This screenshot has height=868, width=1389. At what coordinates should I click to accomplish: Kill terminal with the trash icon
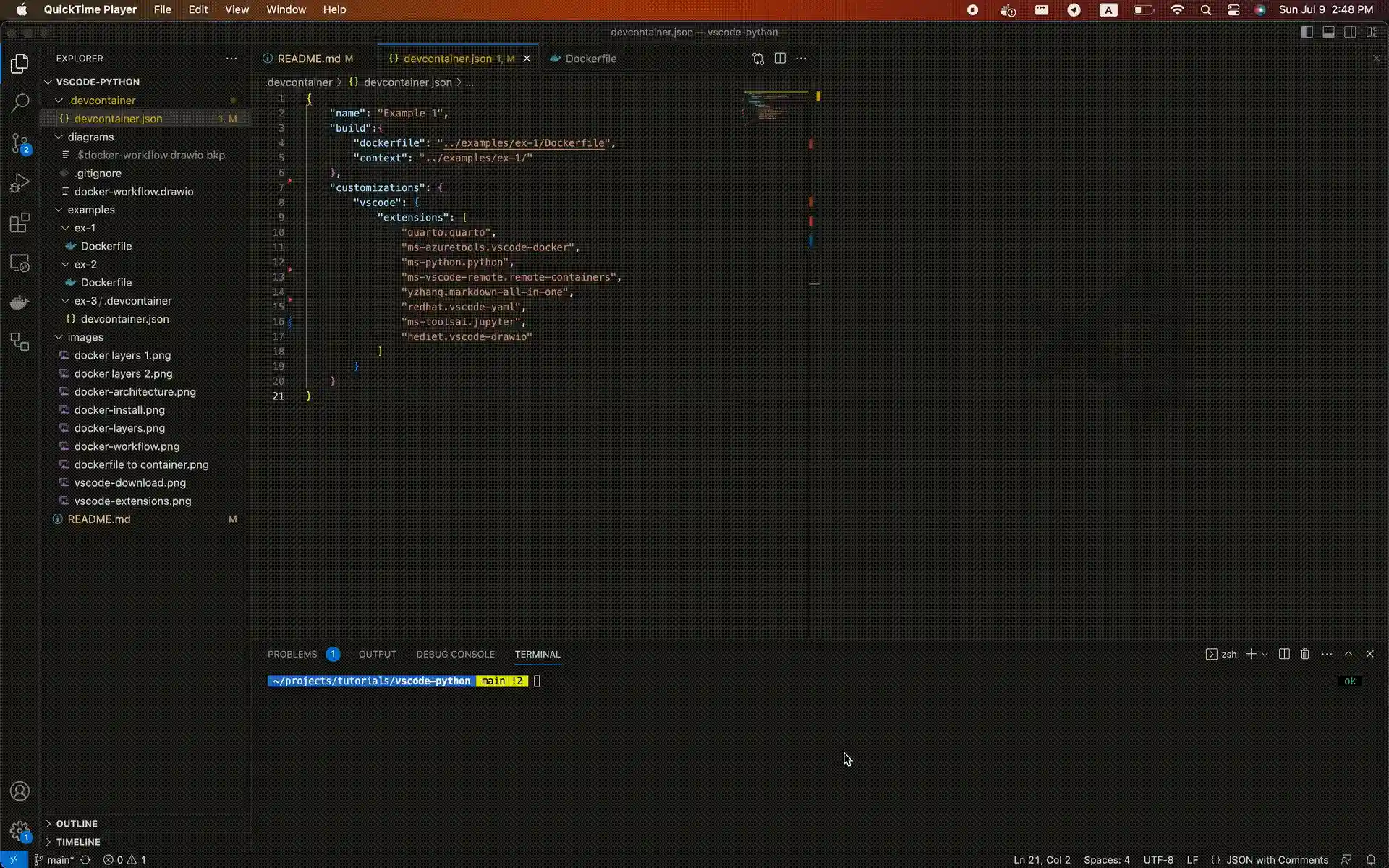1305,654
